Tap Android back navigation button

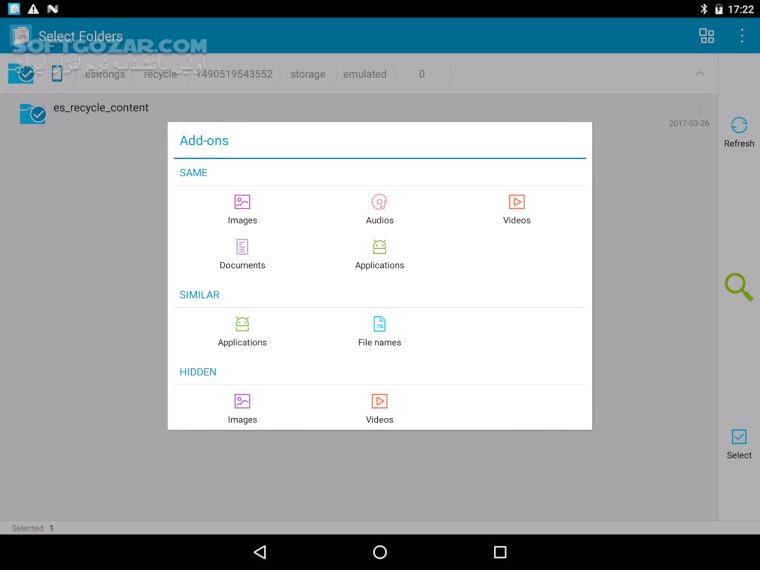coord(260,552)
